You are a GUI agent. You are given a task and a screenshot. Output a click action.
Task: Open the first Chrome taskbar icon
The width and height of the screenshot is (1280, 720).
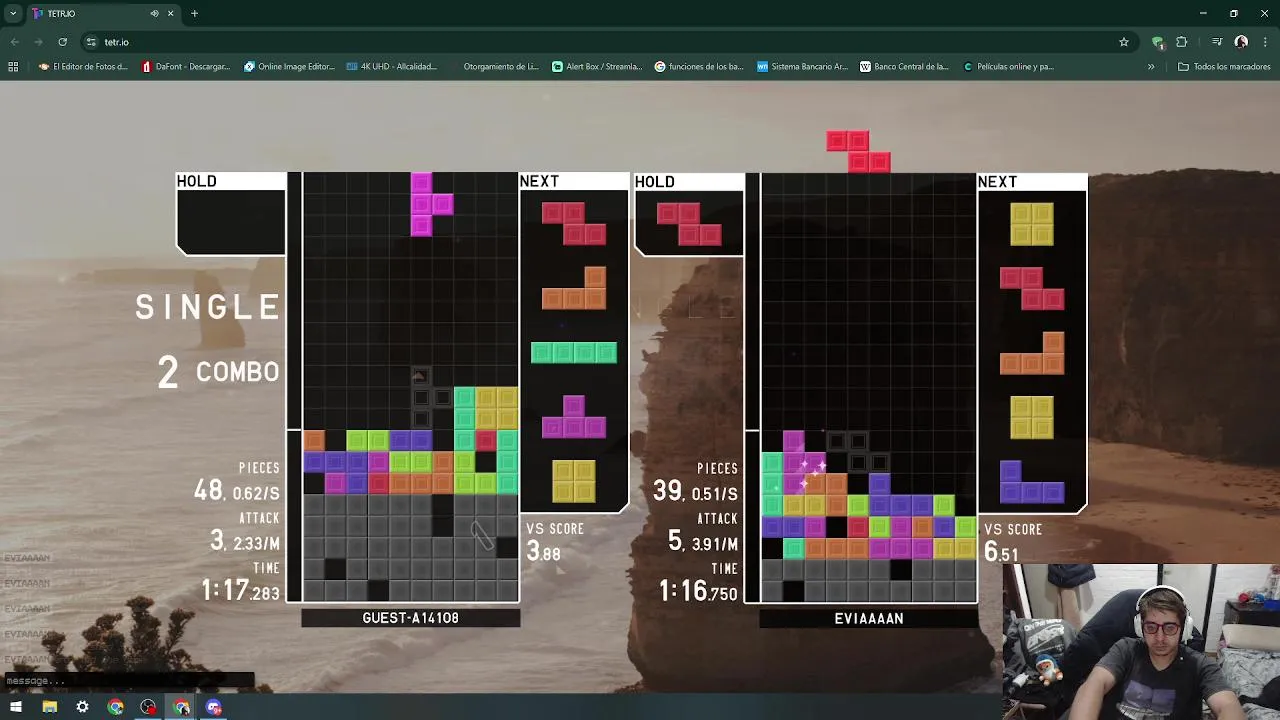115,707
